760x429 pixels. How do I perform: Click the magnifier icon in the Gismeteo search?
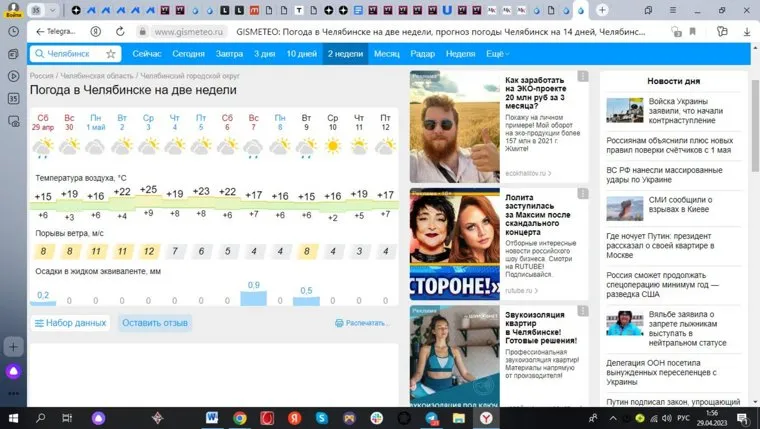pyautogui.click(x=38, y=53)
